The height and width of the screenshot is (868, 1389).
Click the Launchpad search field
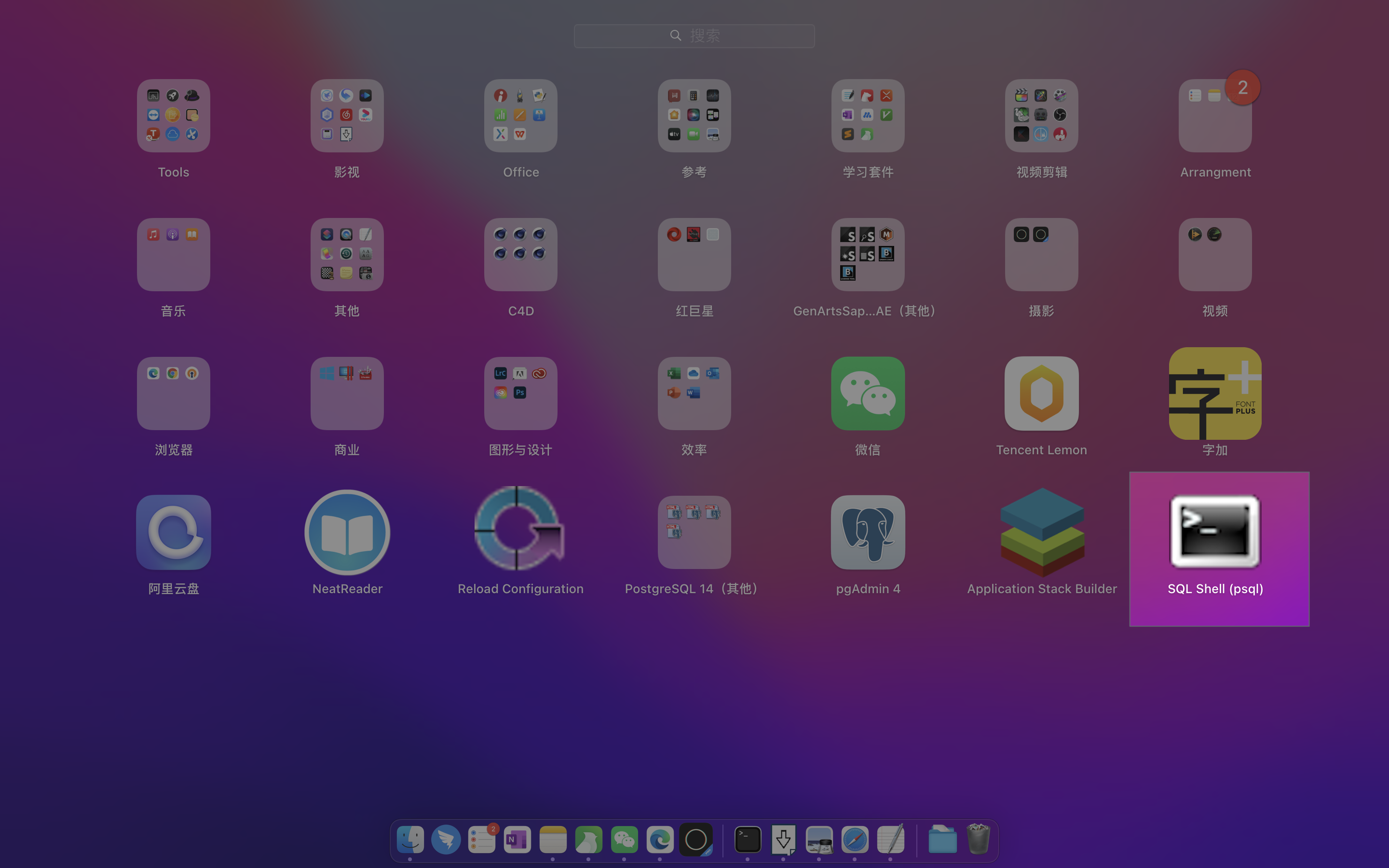[x=694, y=36]
